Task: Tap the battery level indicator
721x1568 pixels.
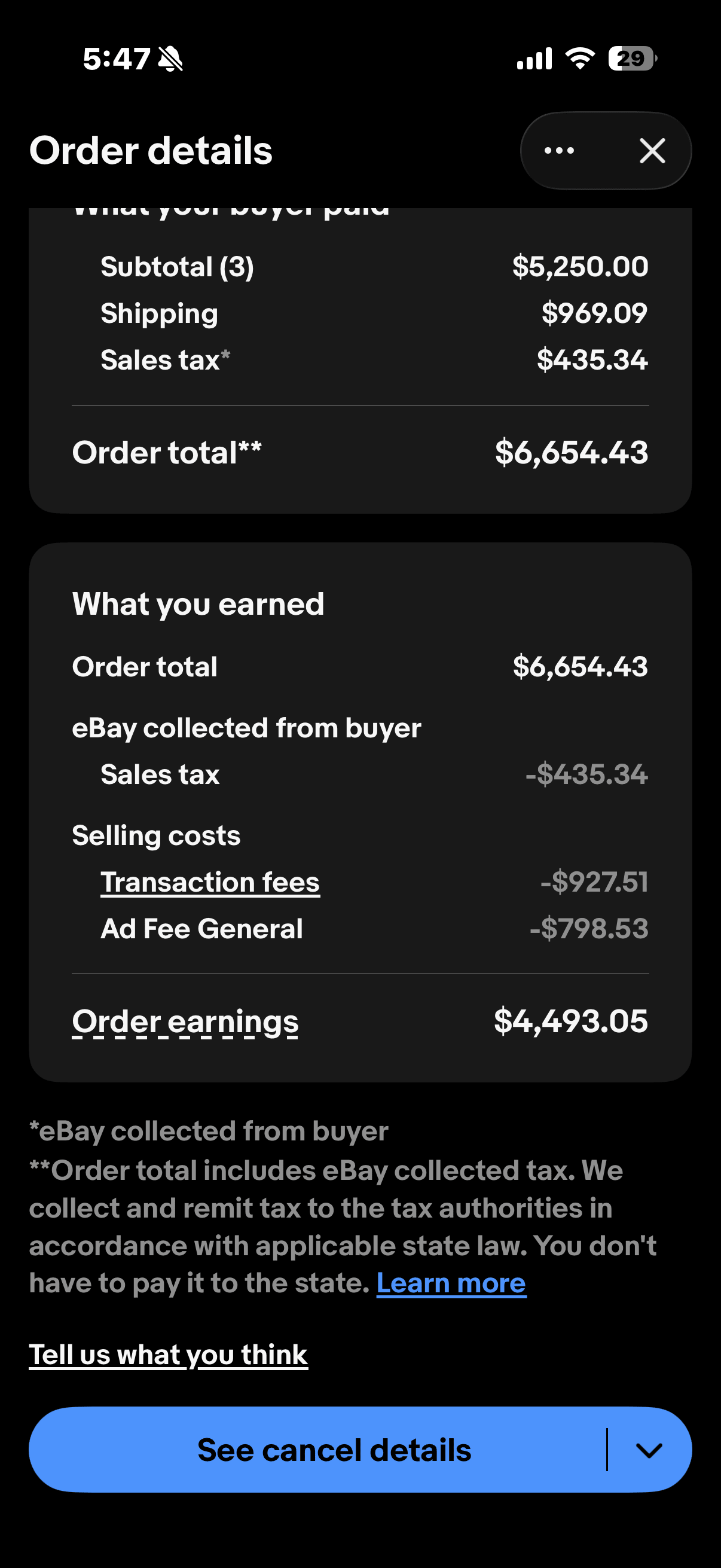Action: click(x=633, y=59)
